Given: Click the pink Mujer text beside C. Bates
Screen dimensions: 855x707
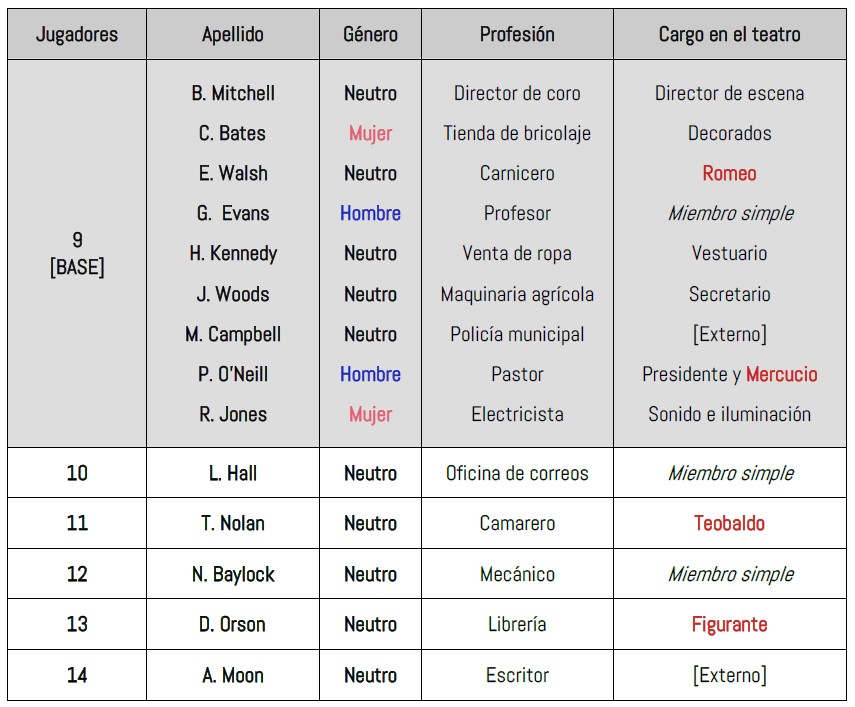Looking at the screenshot, I should tap(370, 133).
